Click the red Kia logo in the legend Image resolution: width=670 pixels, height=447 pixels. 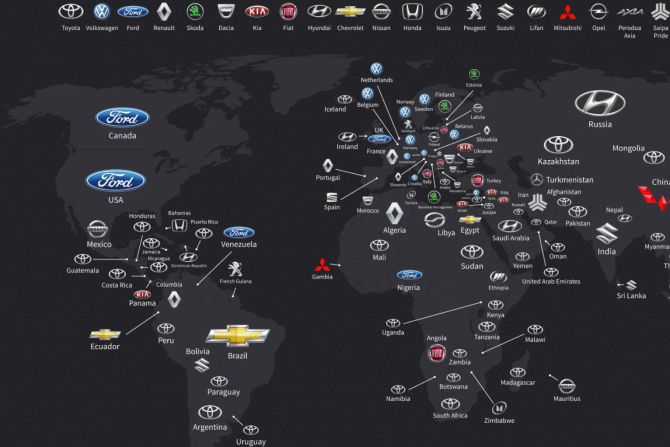257,12
